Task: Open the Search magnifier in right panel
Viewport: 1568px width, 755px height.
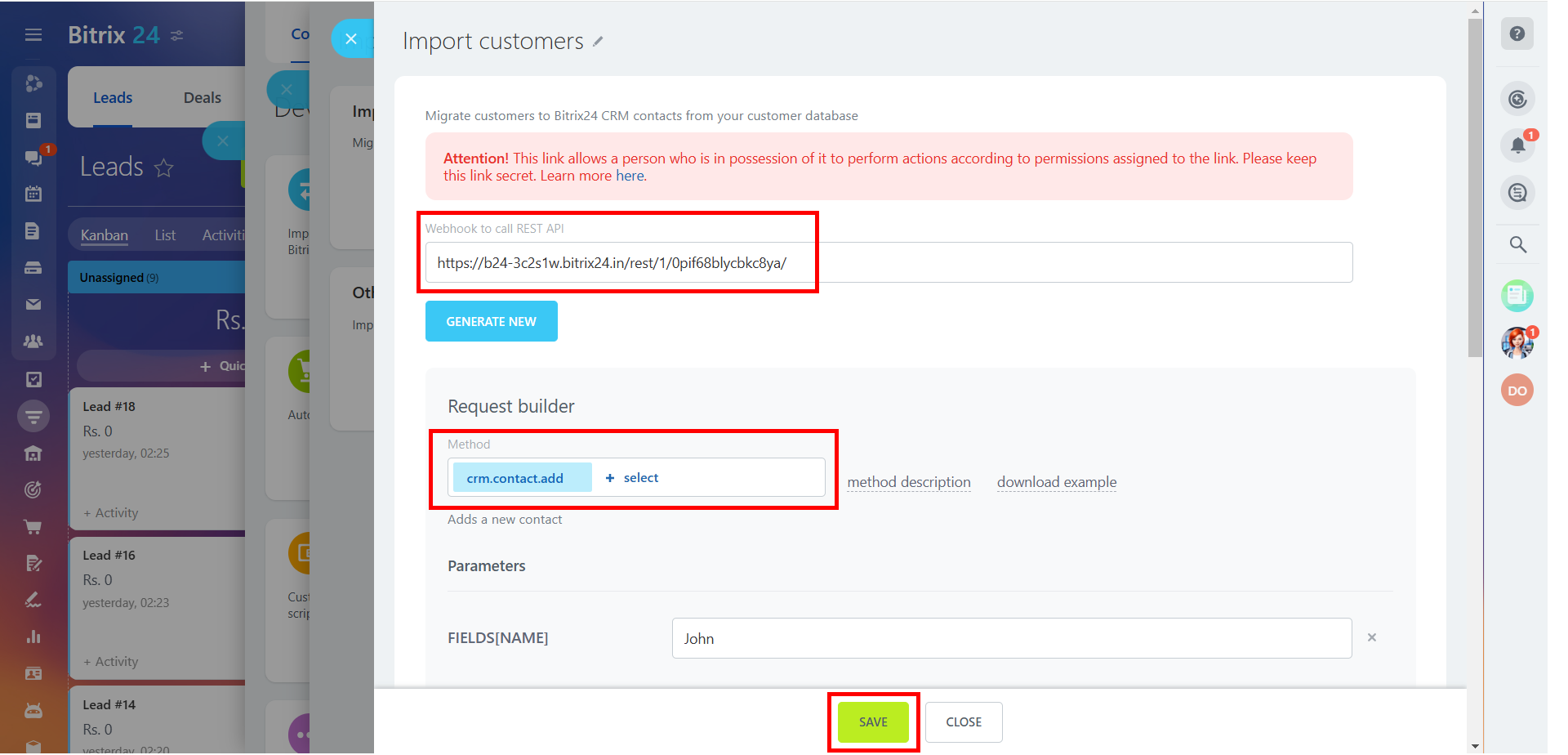Action: 1517,244
